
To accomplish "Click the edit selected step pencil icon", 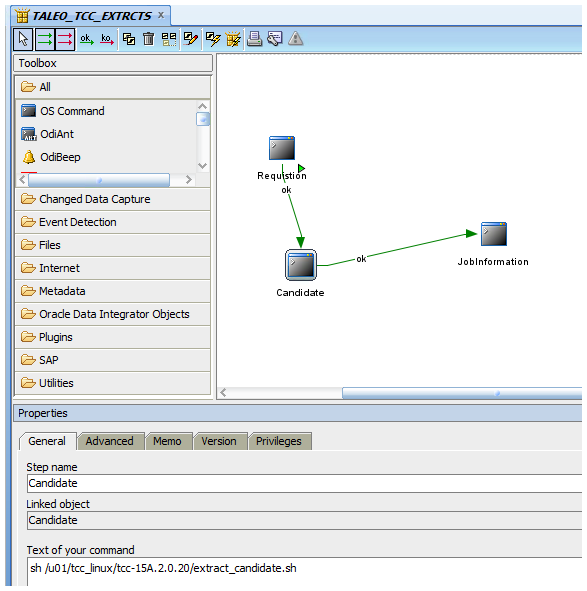I will click(x=190, y=39).
